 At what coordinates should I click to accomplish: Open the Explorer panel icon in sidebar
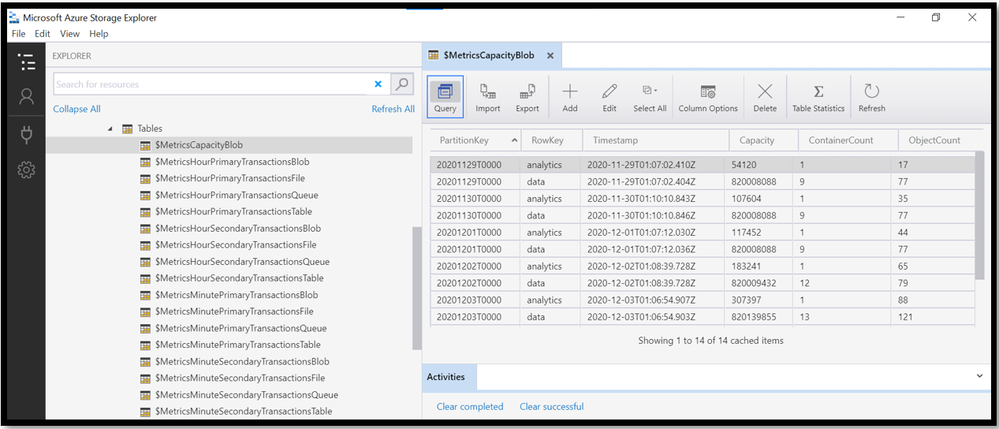26,62
